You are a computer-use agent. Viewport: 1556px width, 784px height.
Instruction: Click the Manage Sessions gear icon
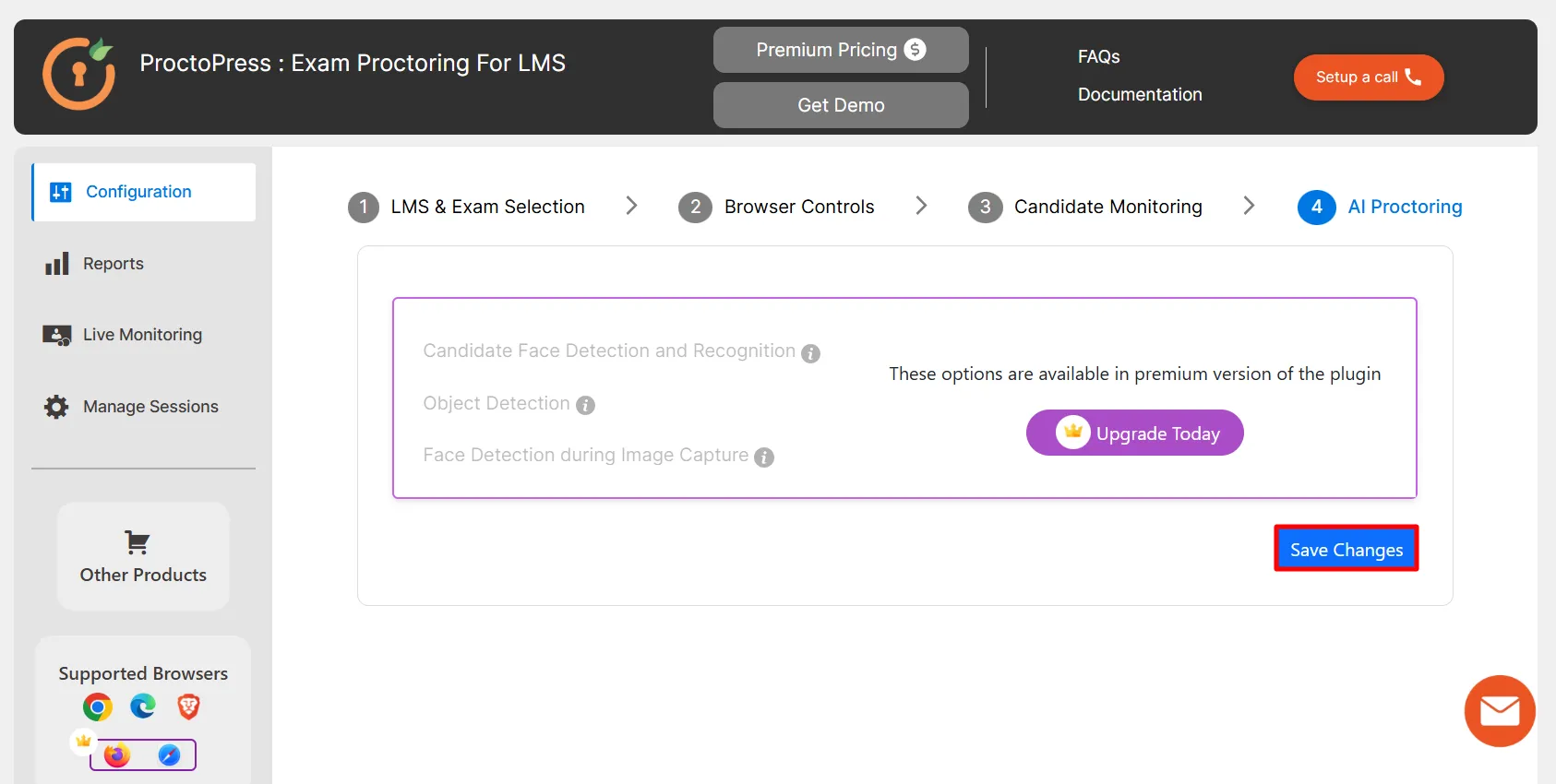point(56,407)
